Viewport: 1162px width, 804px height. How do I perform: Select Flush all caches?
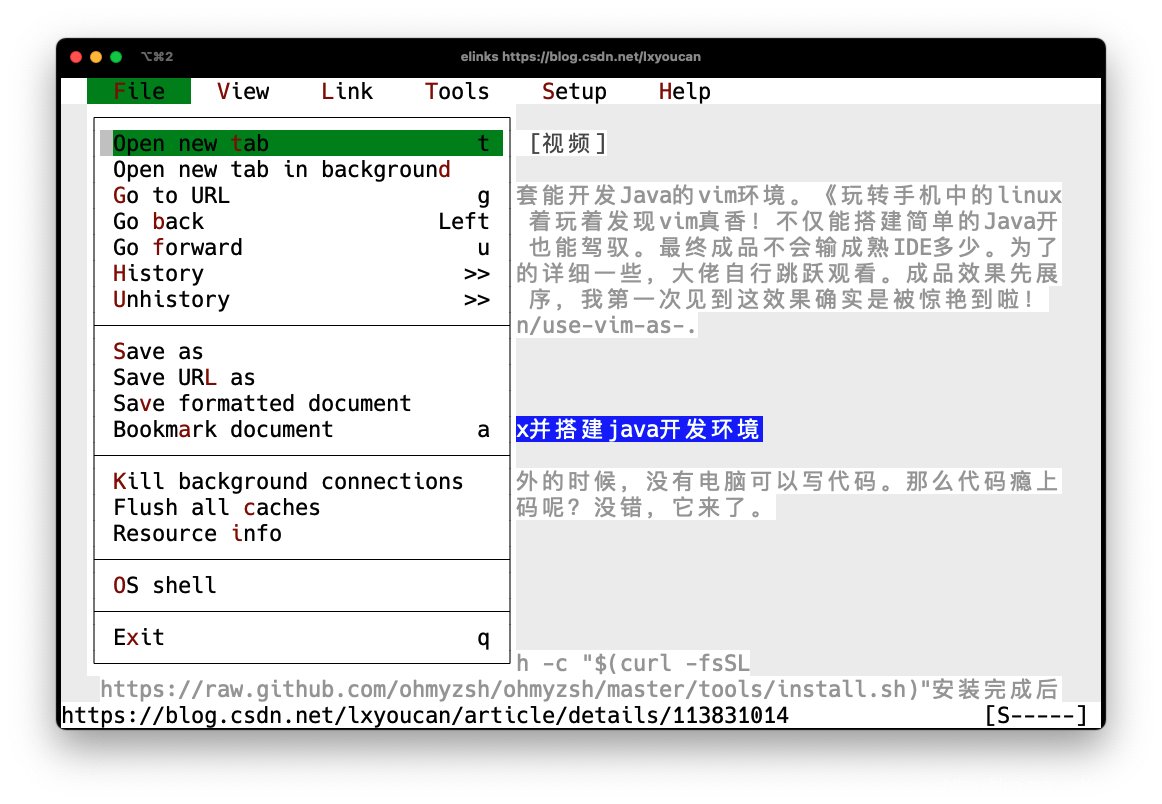click(x=302, y=508)
